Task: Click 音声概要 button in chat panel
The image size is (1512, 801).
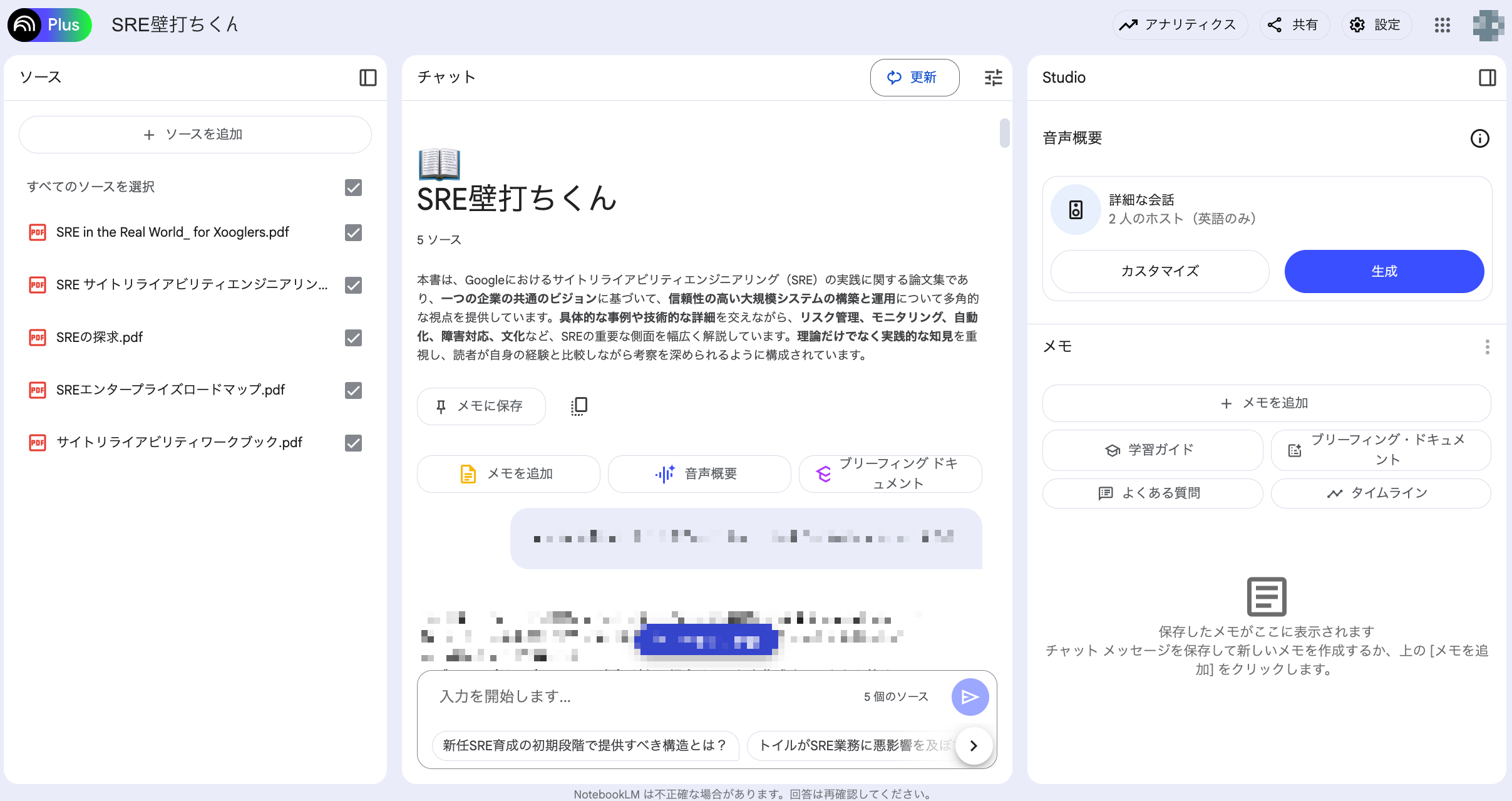Action: (699, 474)
